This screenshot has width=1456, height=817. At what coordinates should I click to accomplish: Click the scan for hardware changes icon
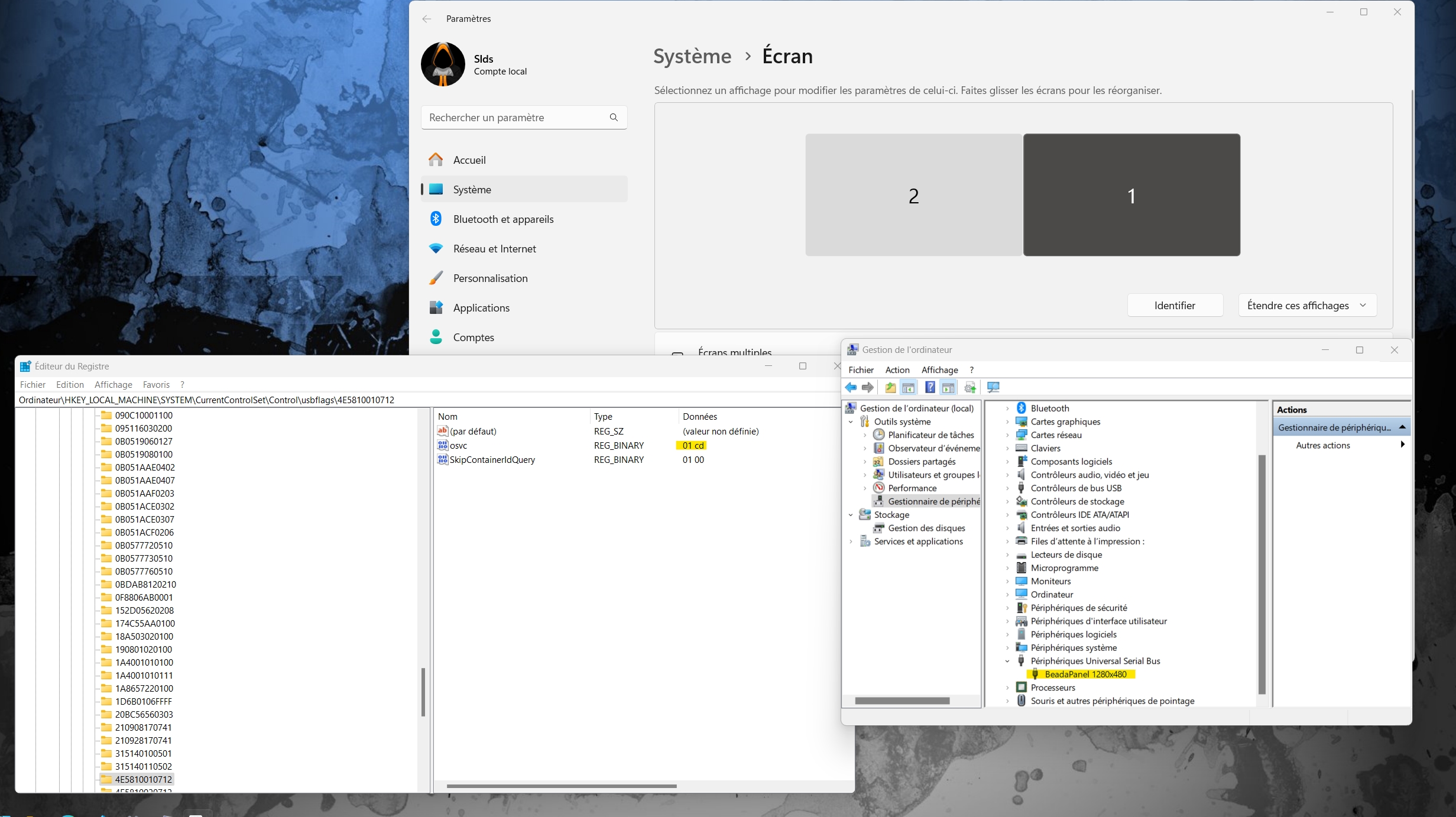[993, 387]
